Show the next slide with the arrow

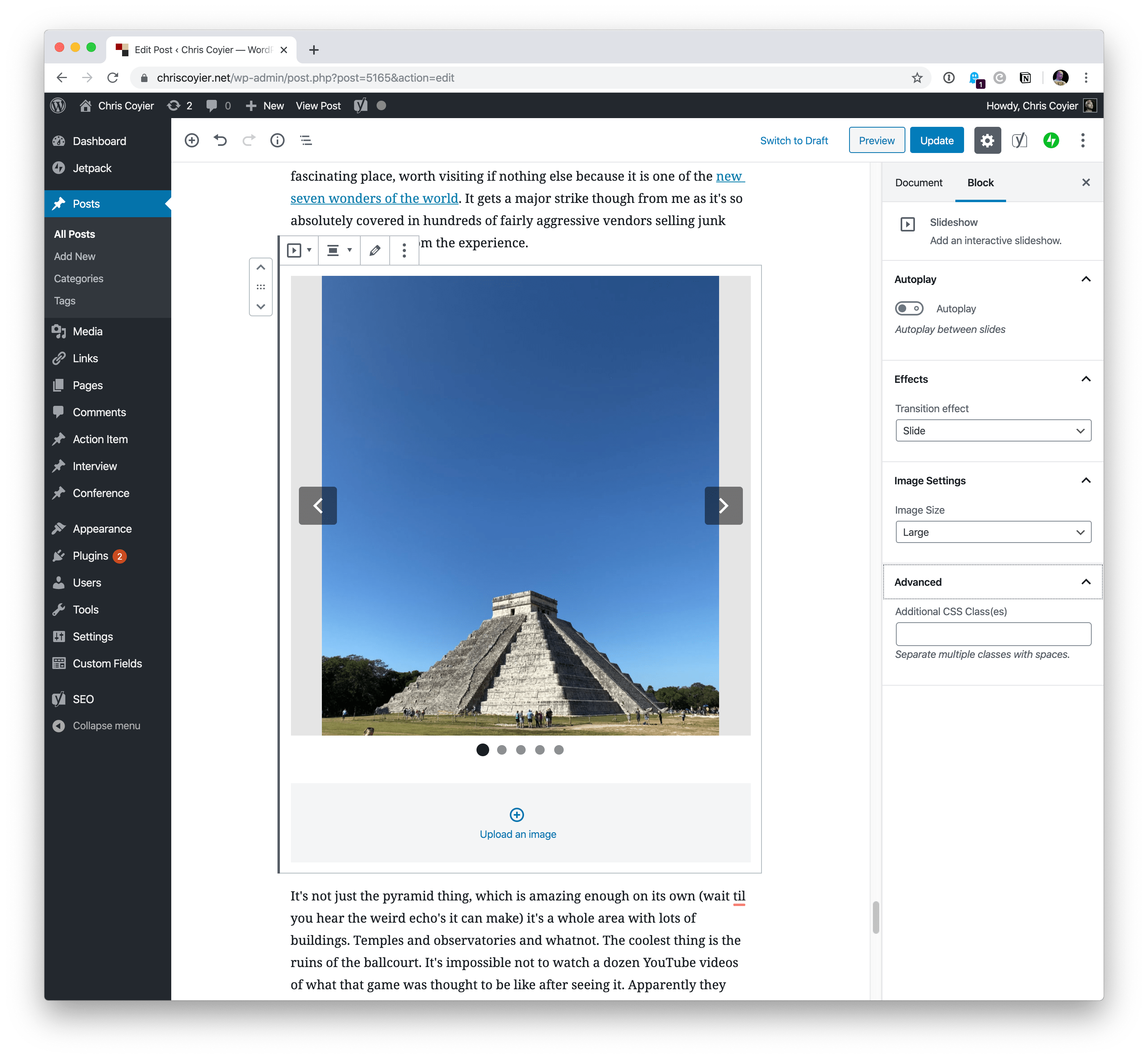(723, 505)
